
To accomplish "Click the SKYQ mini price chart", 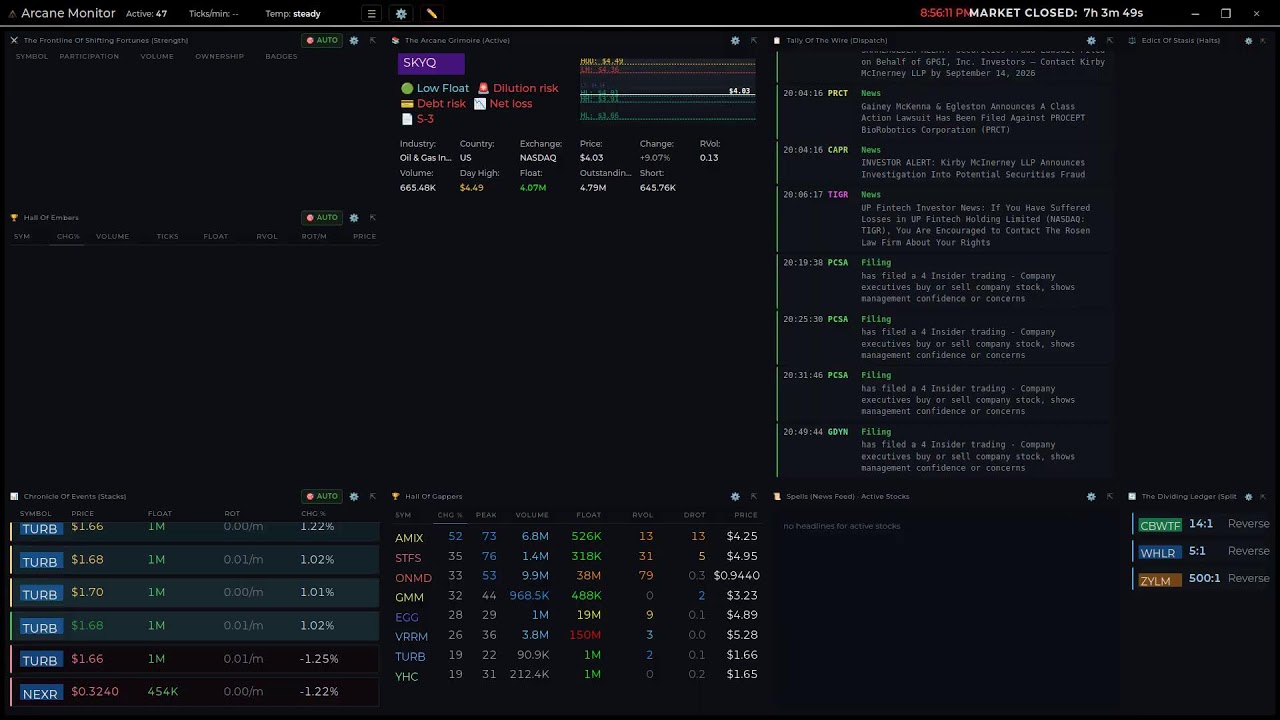I will (667, 90).
